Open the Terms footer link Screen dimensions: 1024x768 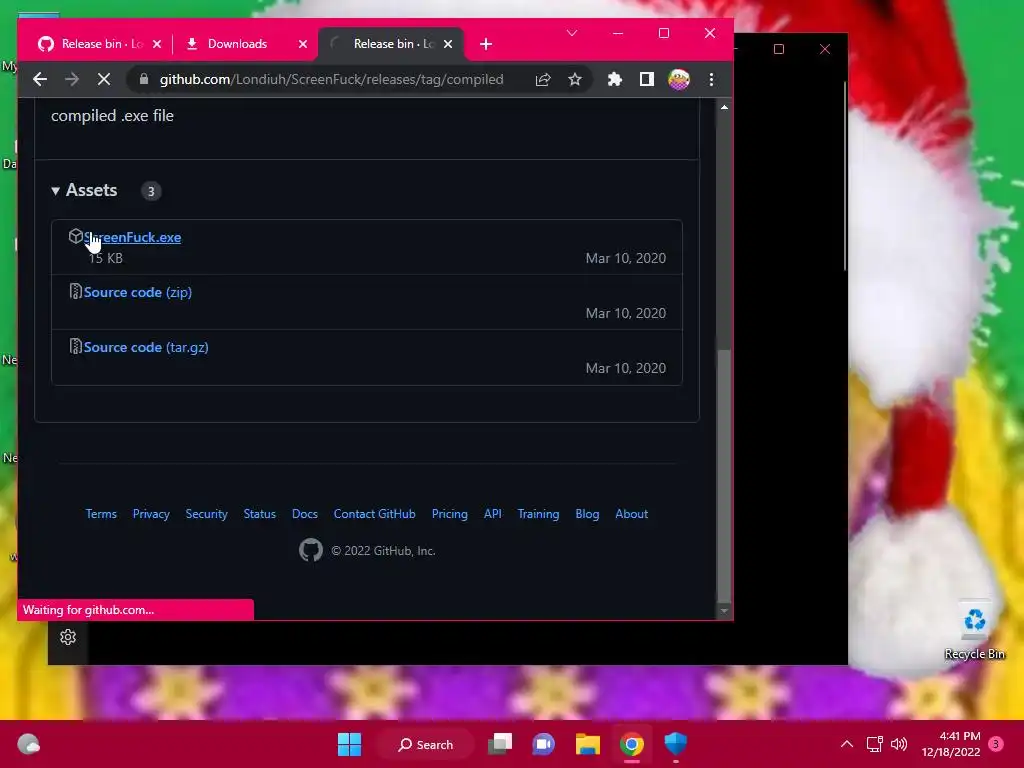(x=101, y=514)
